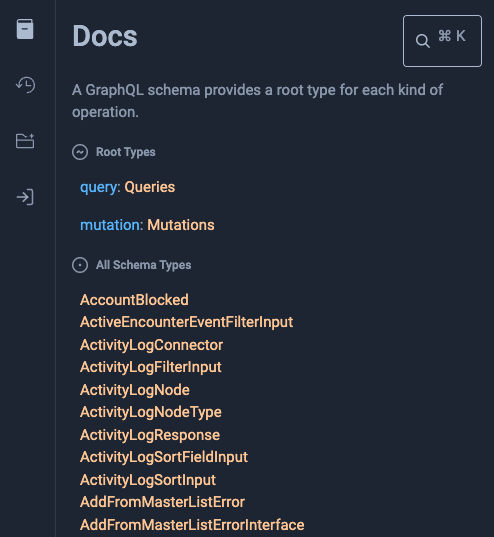Click the All Schema Types circle icon

pyautogui.click(x=80, y=265)
